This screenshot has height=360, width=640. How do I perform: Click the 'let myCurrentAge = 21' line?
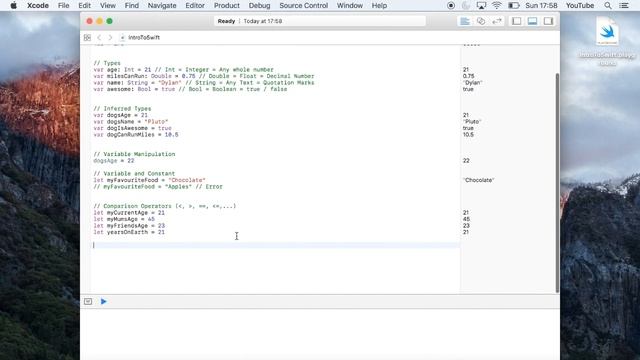(129, 213)
